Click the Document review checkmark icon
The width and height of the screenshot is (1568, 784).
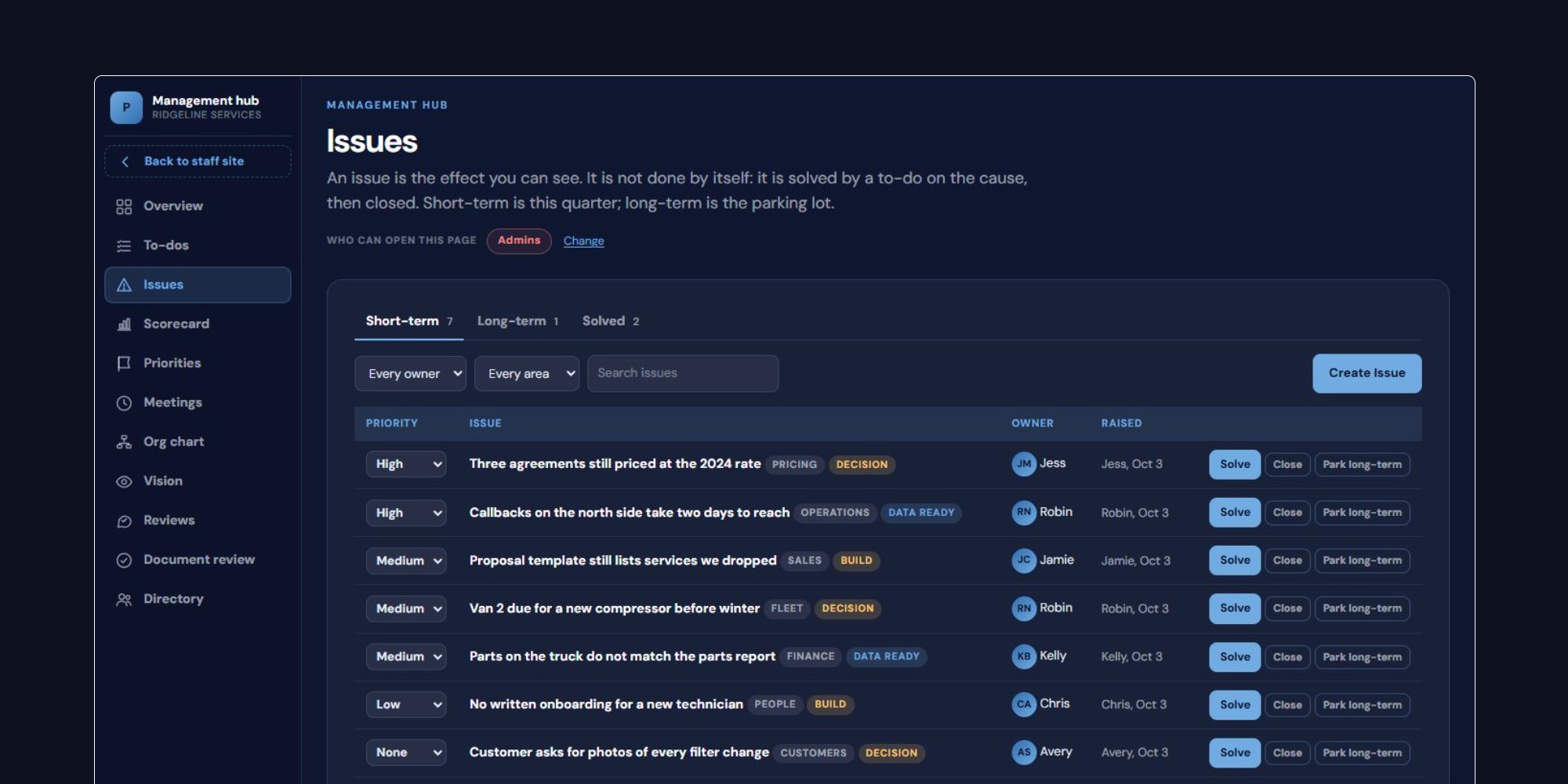(124, 560)
